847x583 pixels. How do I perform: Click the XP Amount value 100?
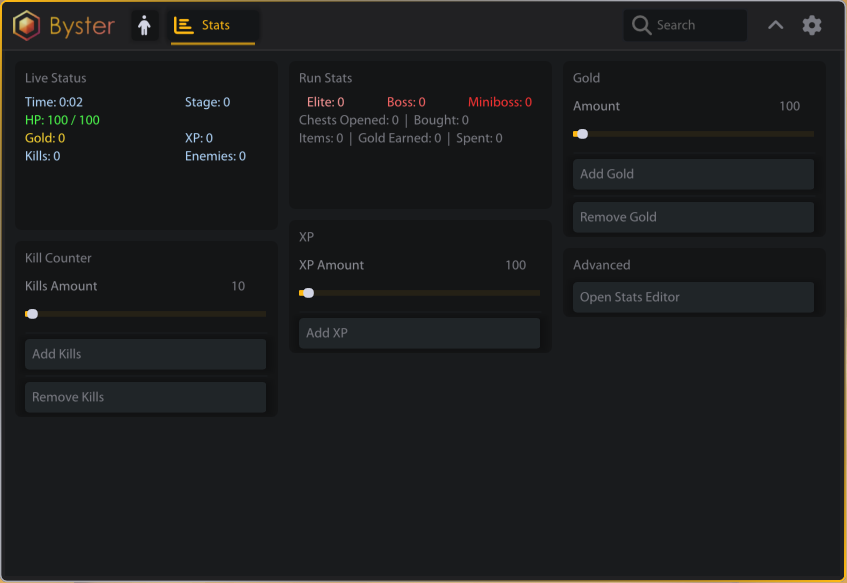(515, 265)
